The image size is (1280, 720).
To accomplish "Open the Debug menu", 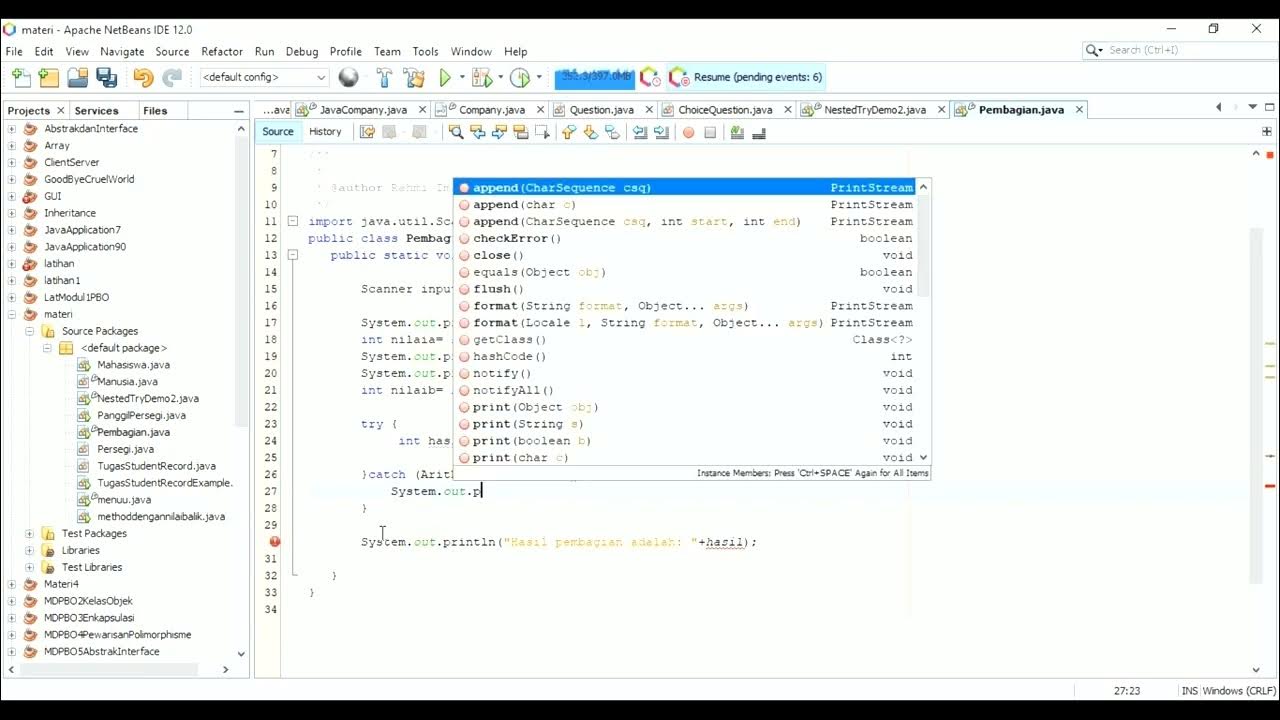I will tap(302, 51).
